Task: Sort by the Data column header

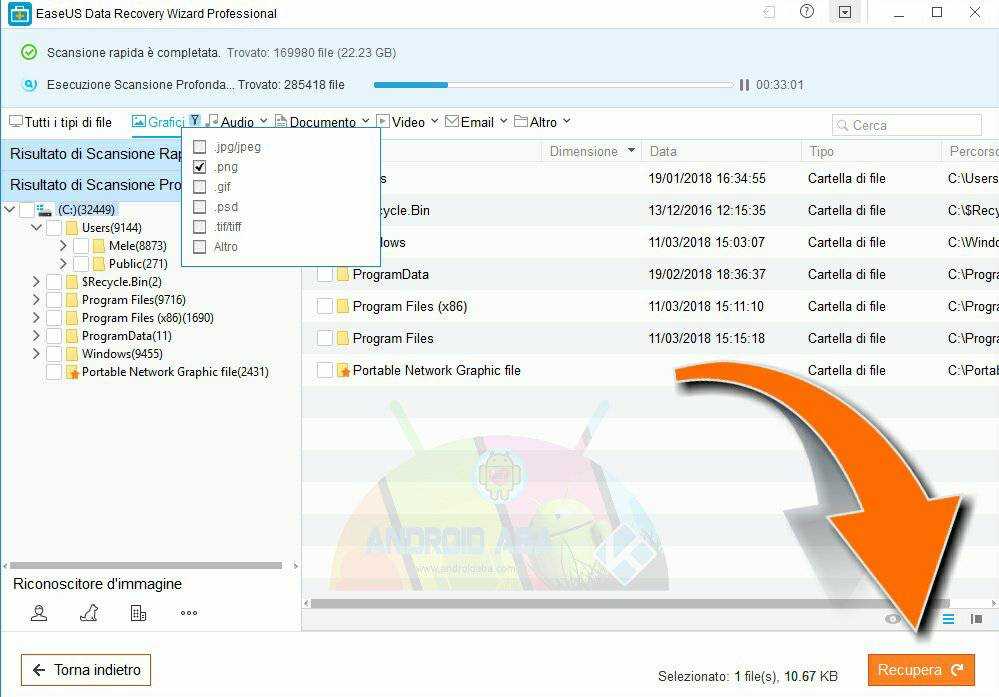Action: click(x=721, y=152)
